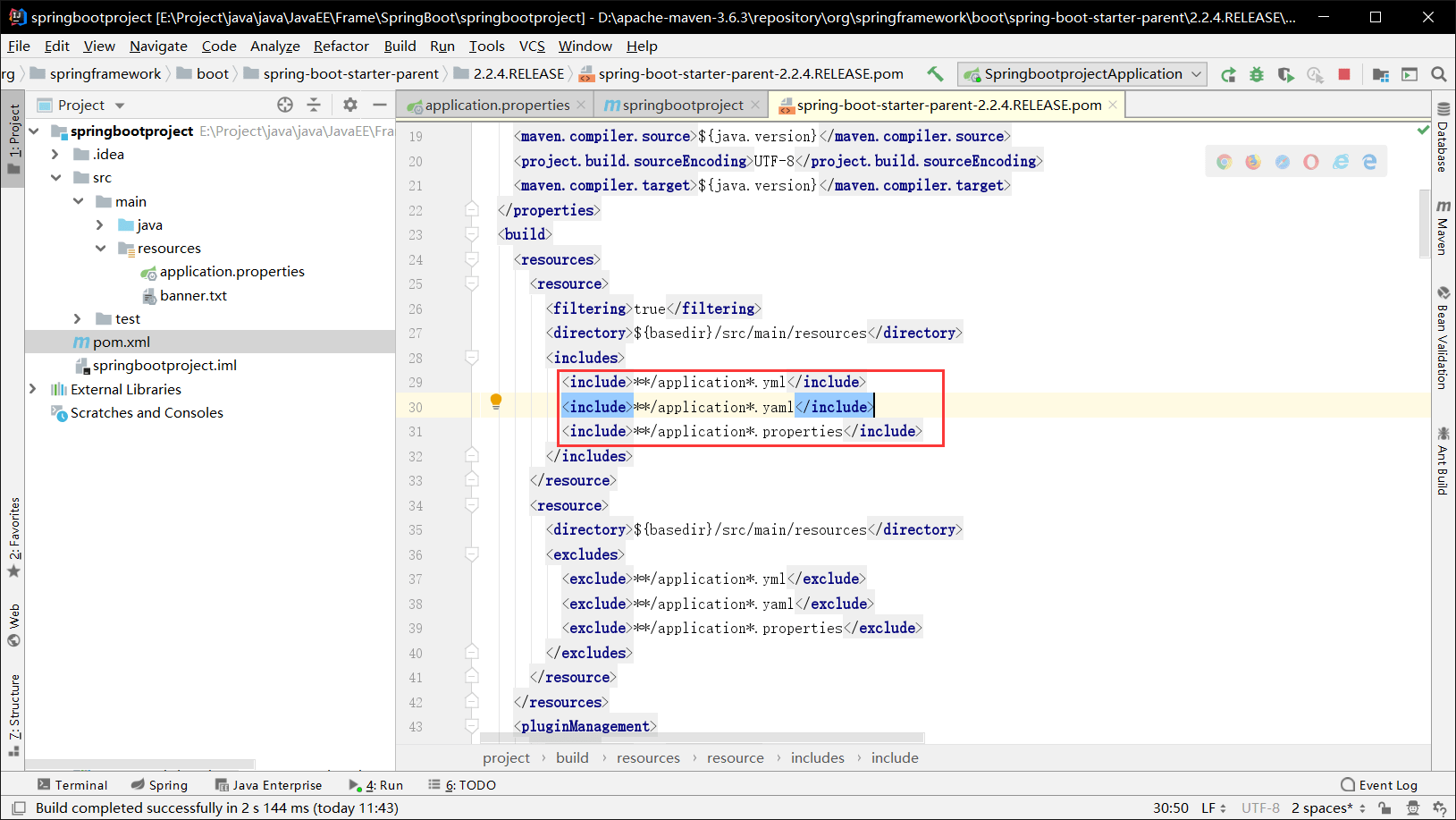Open in Edge browser icon
The image size is (1456, 820).
(x=1369, y=162)
